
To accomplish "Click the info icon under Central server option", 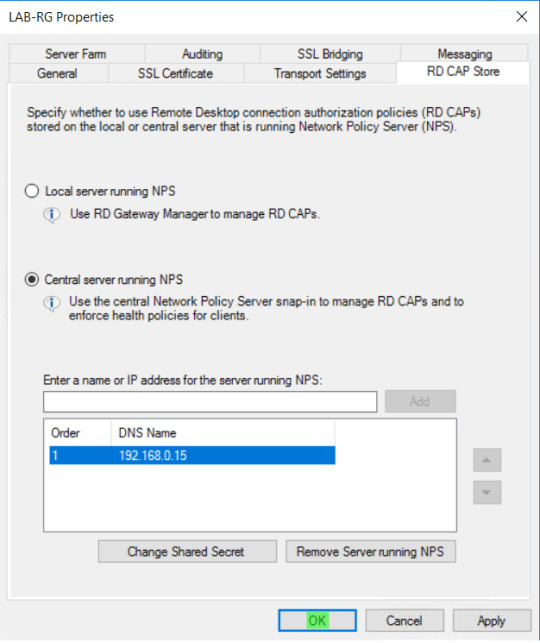I will point(52,303).
